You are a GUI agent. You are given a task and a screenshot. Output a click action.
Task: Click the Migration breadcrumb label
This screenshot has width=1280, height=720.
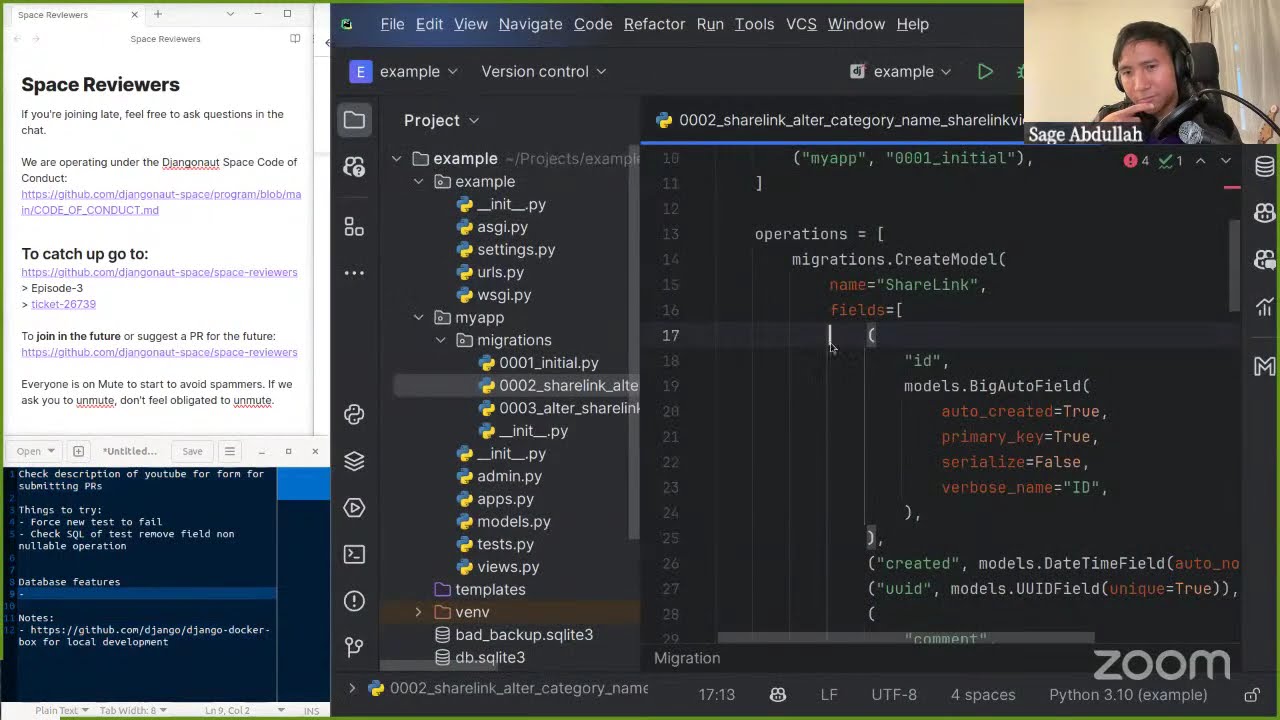(x=687, y=658)
